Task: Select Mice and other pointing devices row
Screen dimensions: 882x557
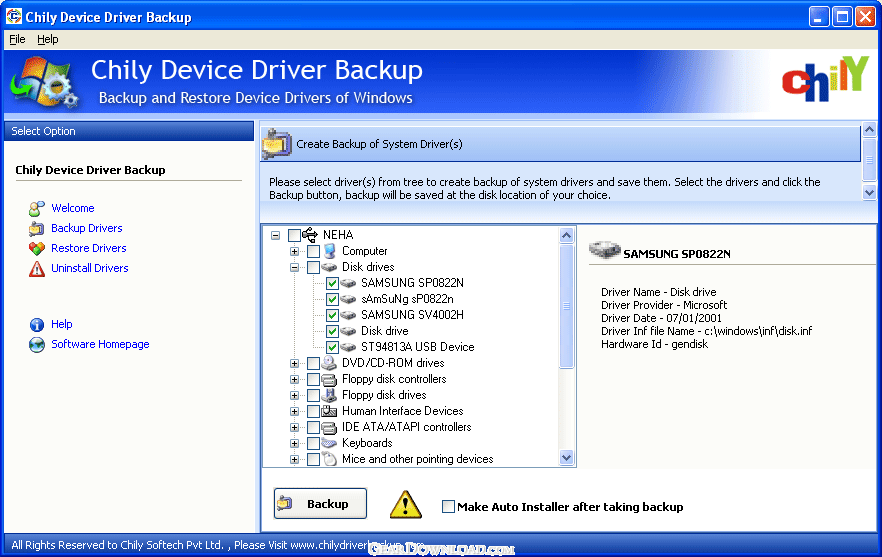Action: [417, 459]
